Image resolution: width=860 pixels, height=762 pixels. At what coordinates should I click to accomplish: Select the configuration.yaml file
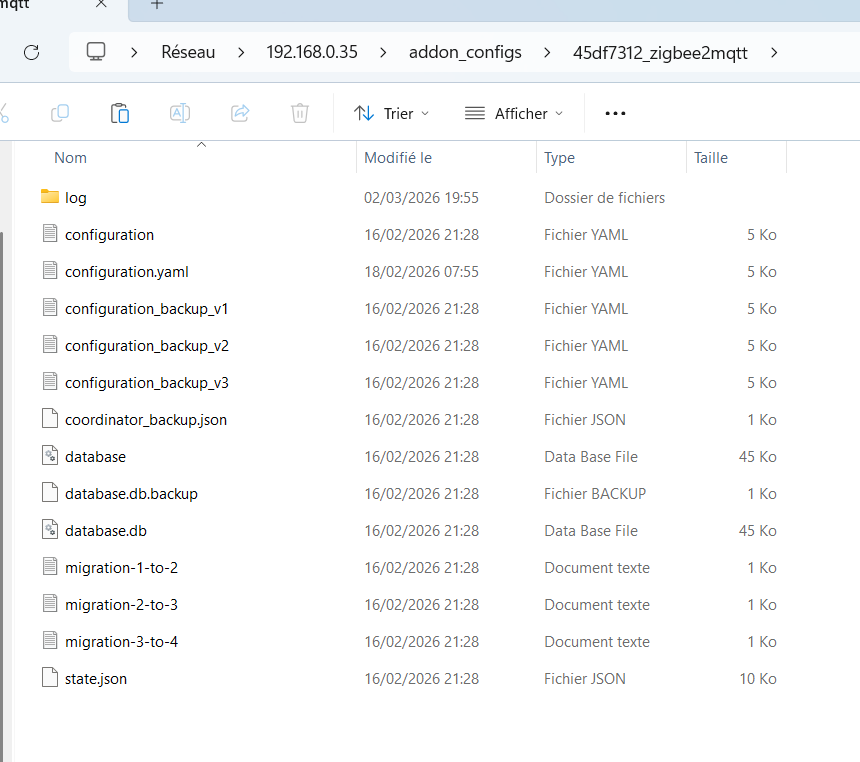(x=126, y=272)
